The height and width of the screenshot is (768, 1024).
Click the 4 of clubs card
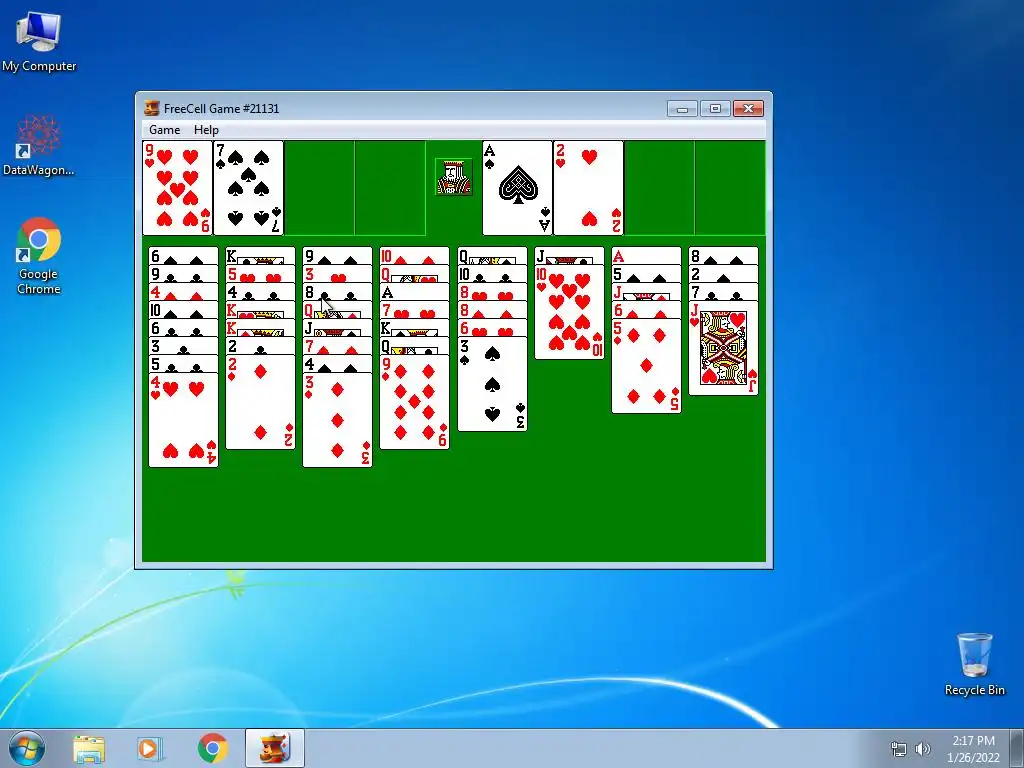pos(261,292)
